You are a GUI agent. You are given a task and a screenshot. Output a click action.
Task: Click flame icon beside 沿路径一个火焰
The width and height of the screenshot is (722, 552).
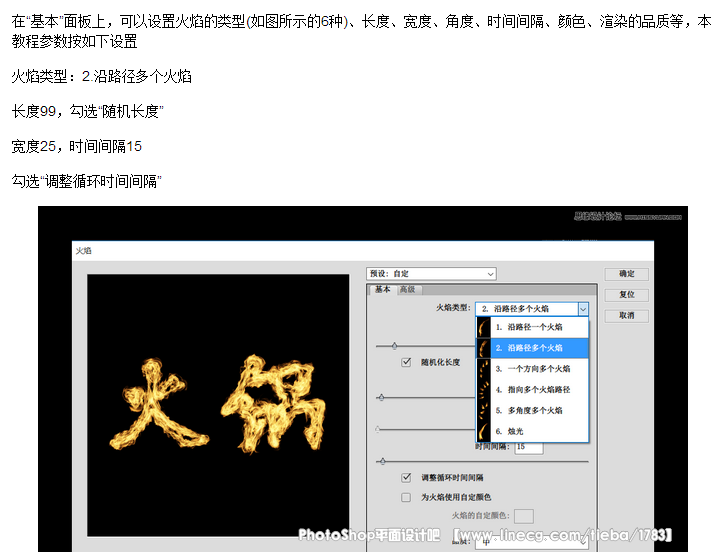click(483, 327)
